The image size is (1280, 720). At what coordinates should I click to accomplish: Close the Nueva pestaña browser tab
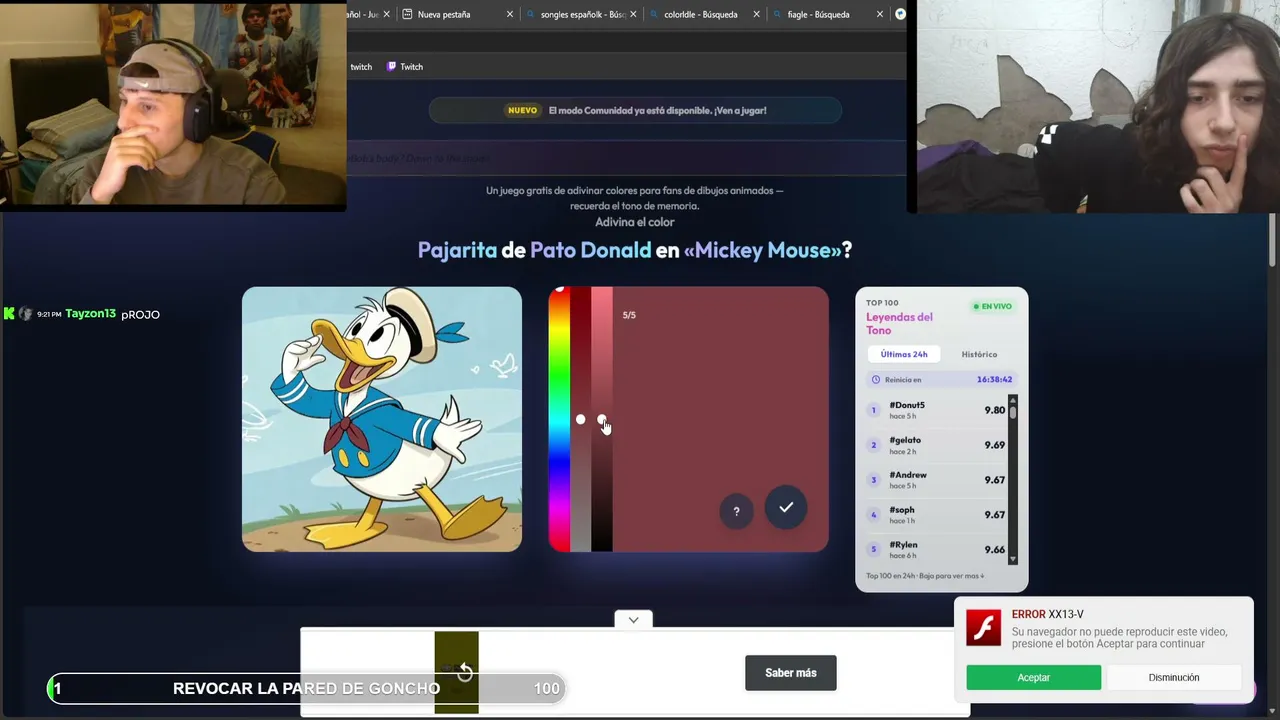point(510,14)
